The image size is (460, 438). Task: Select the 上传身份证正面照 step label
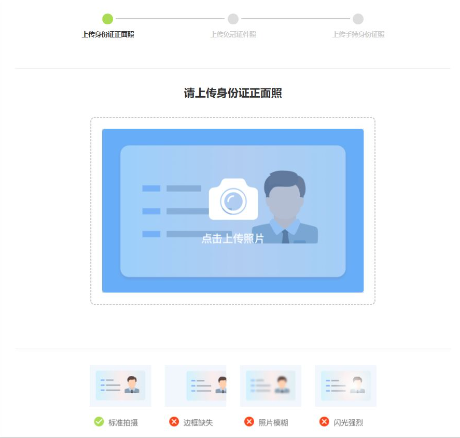(x=108, y=34)
